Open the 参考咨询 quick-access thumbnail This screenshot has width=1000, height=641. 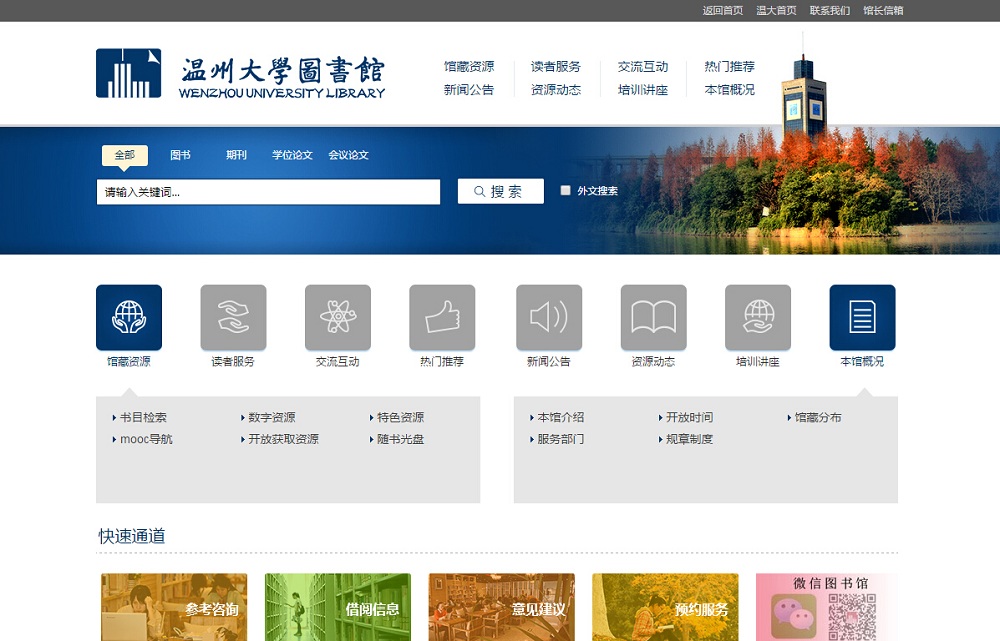[x=174, y=607]
